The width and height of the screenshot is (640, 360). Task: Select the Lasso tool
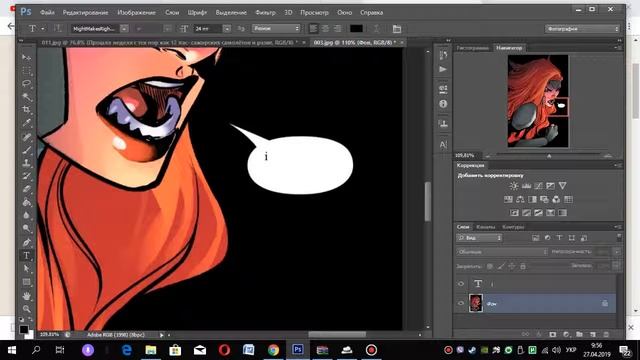pos(27,84)
